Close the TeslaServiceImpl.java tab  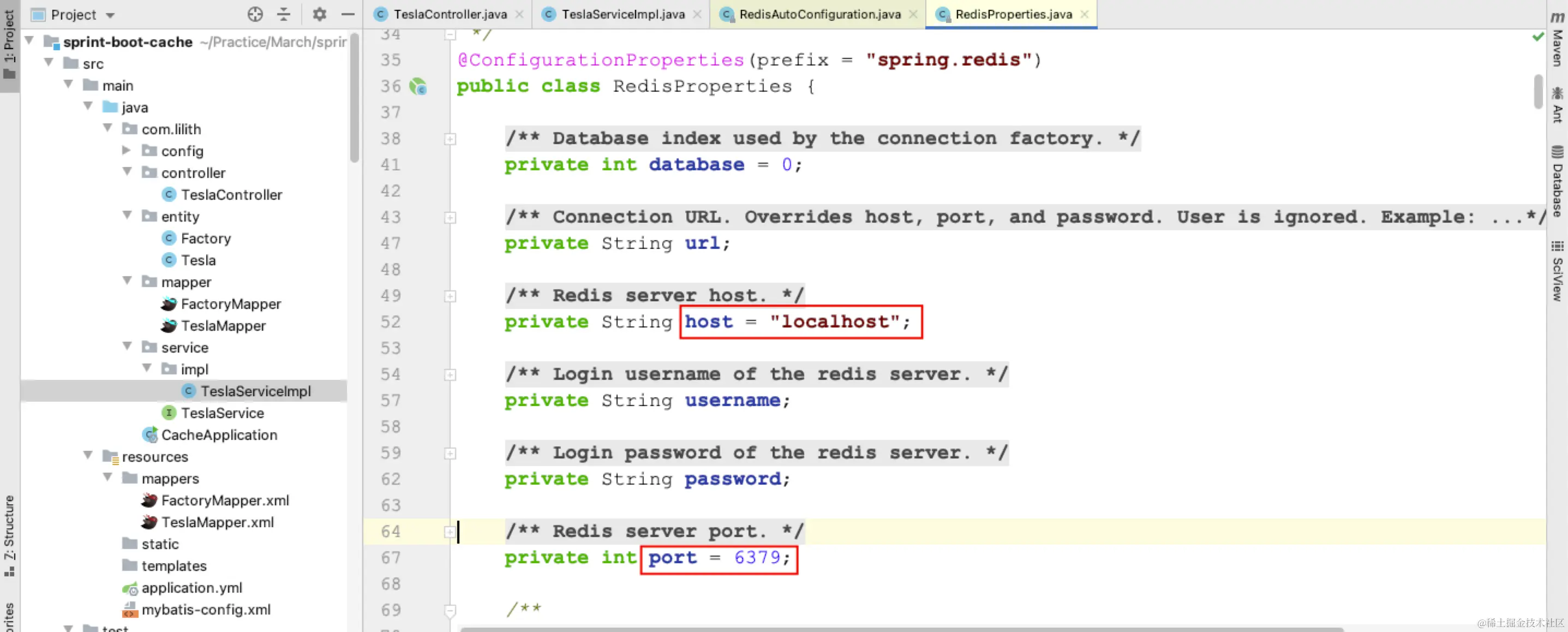click(698, 14)
